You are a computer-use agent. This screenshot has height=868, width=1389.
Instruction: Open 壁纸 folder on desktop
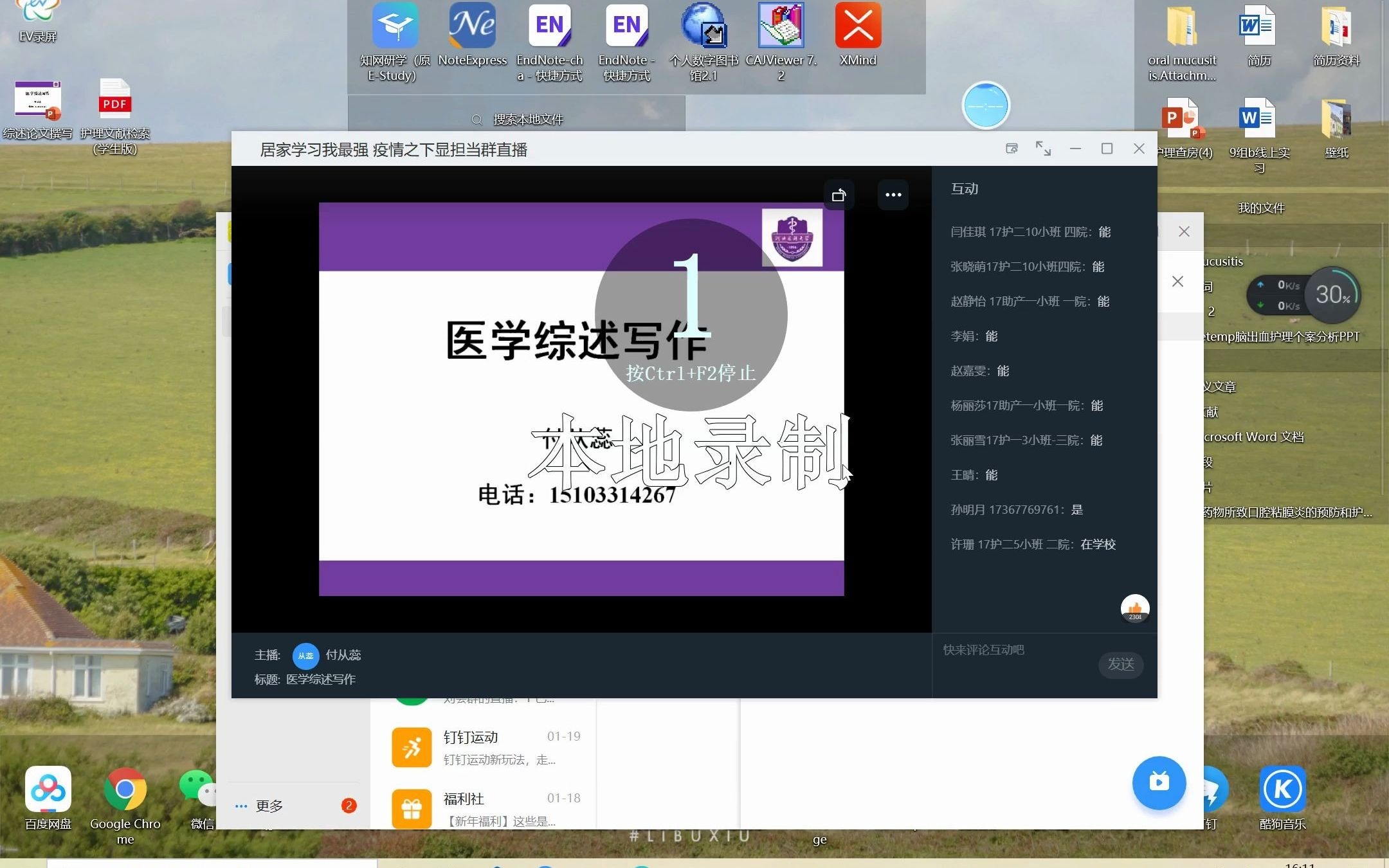tap(1336, 129)
